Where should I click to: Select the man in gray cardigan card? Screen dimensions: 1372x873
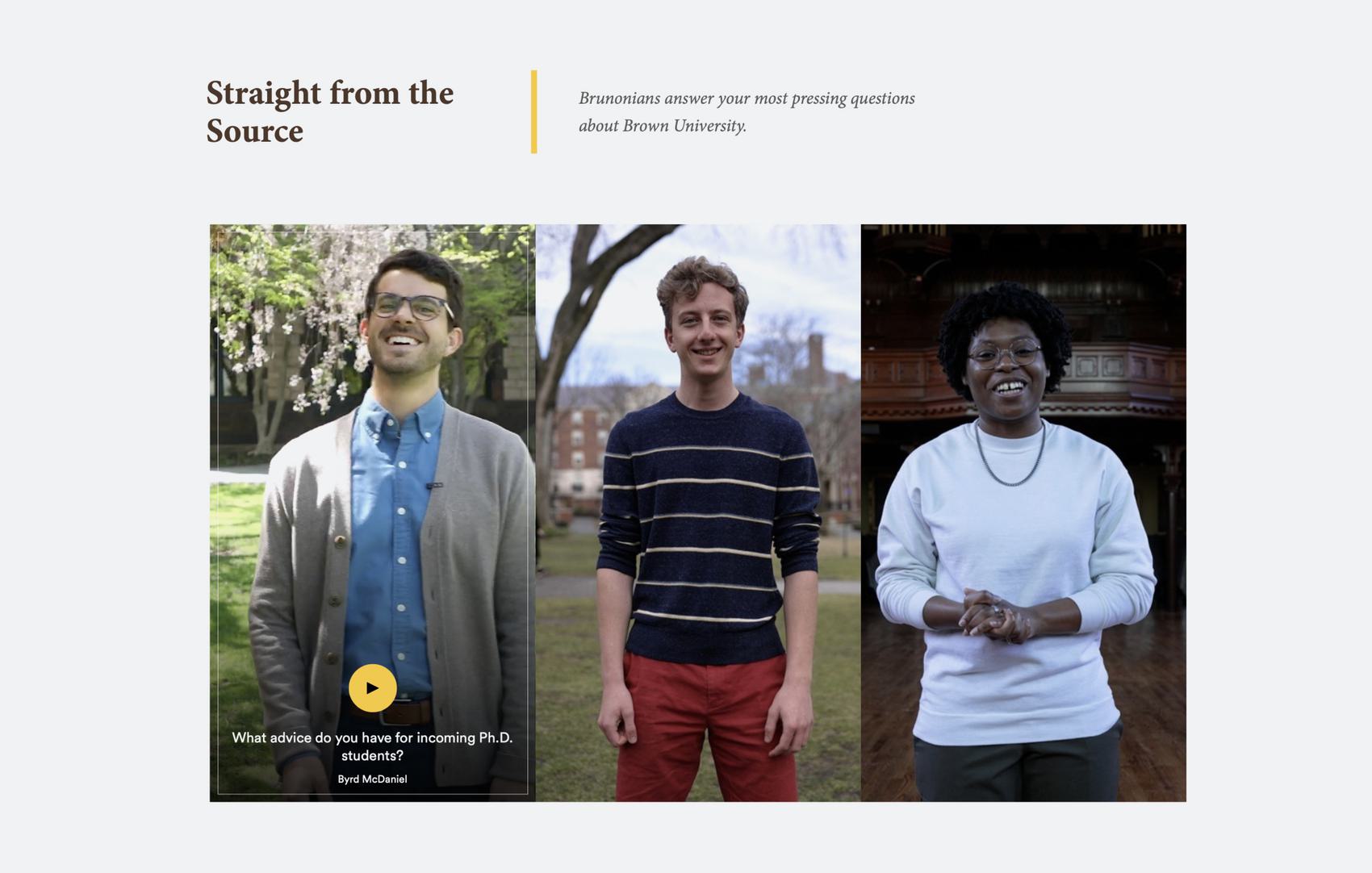click(372, 513)
